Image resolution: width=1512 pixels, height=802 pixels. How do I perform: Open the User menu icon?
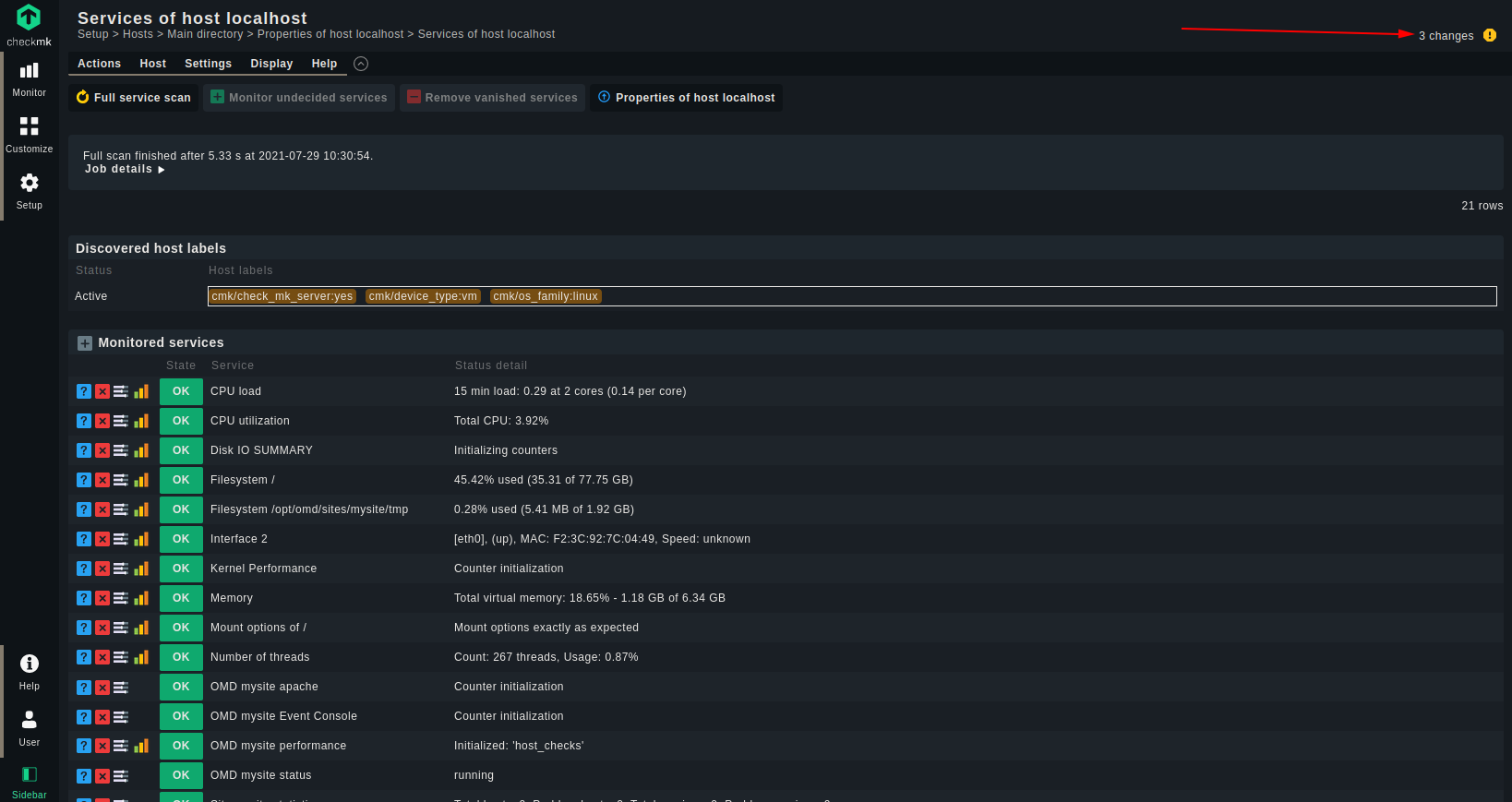[30, 728]
